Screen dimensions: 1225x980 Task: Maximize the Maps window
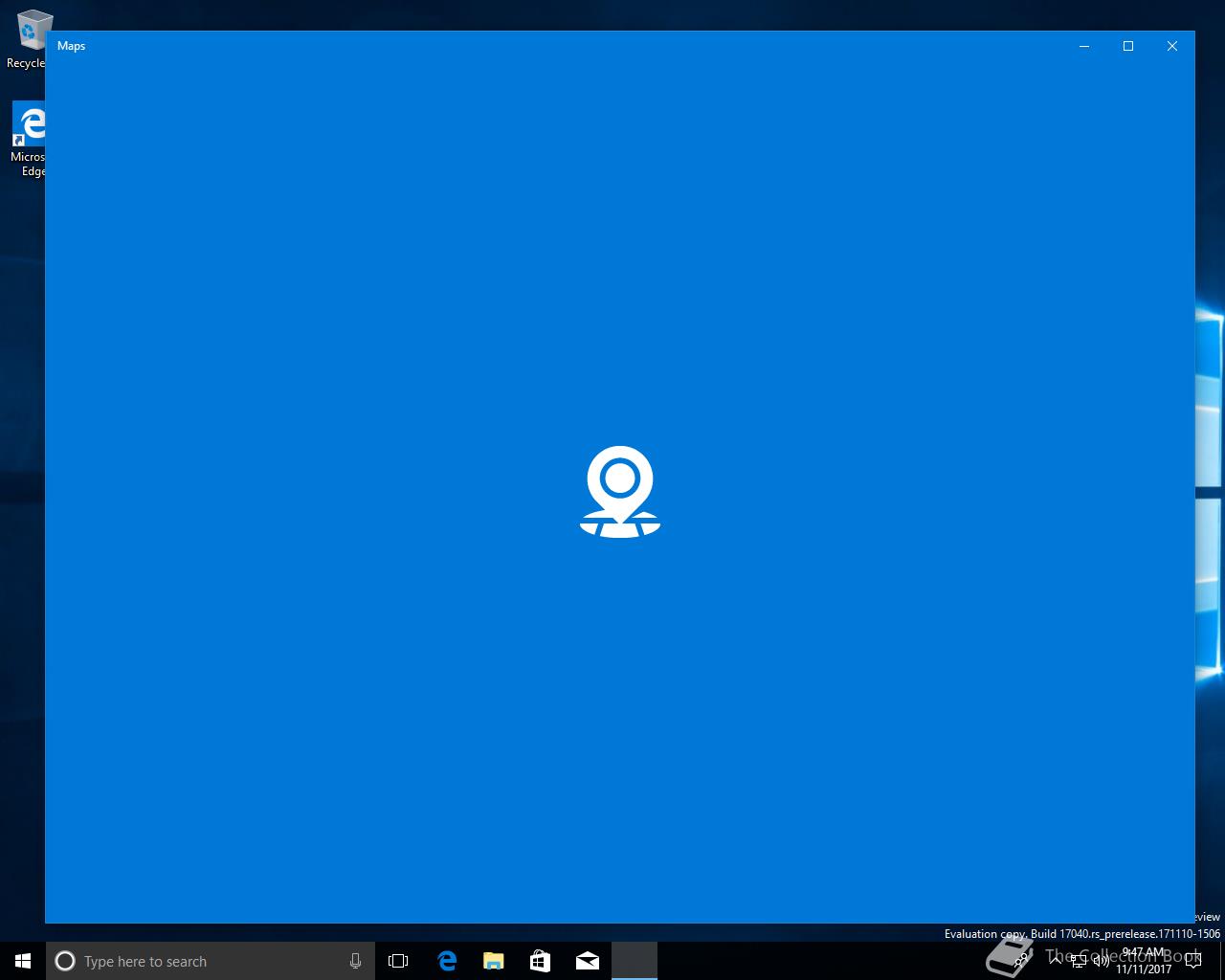[x=1128, y=46]
